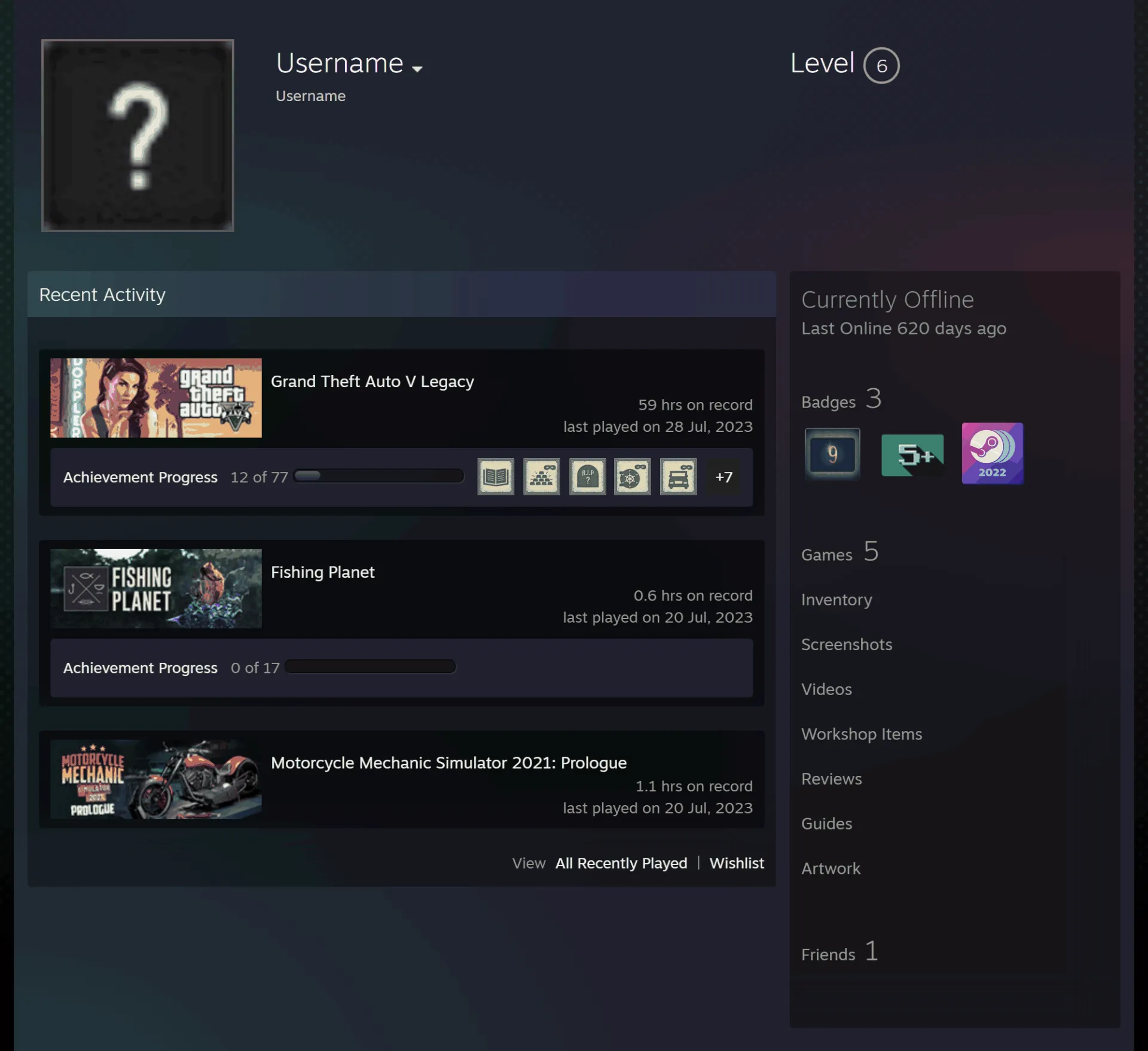Open the Games 5 link
The image size is (1148, 1051).
click(x=840, y=552)
